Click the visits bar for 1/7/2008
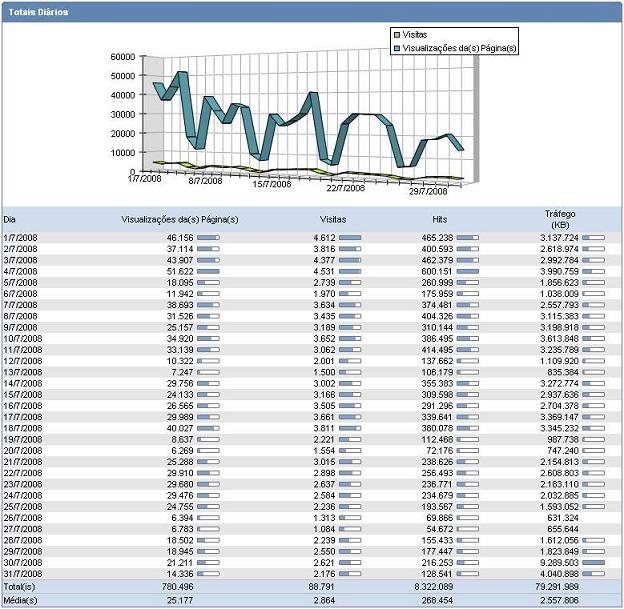 (349, 239)
